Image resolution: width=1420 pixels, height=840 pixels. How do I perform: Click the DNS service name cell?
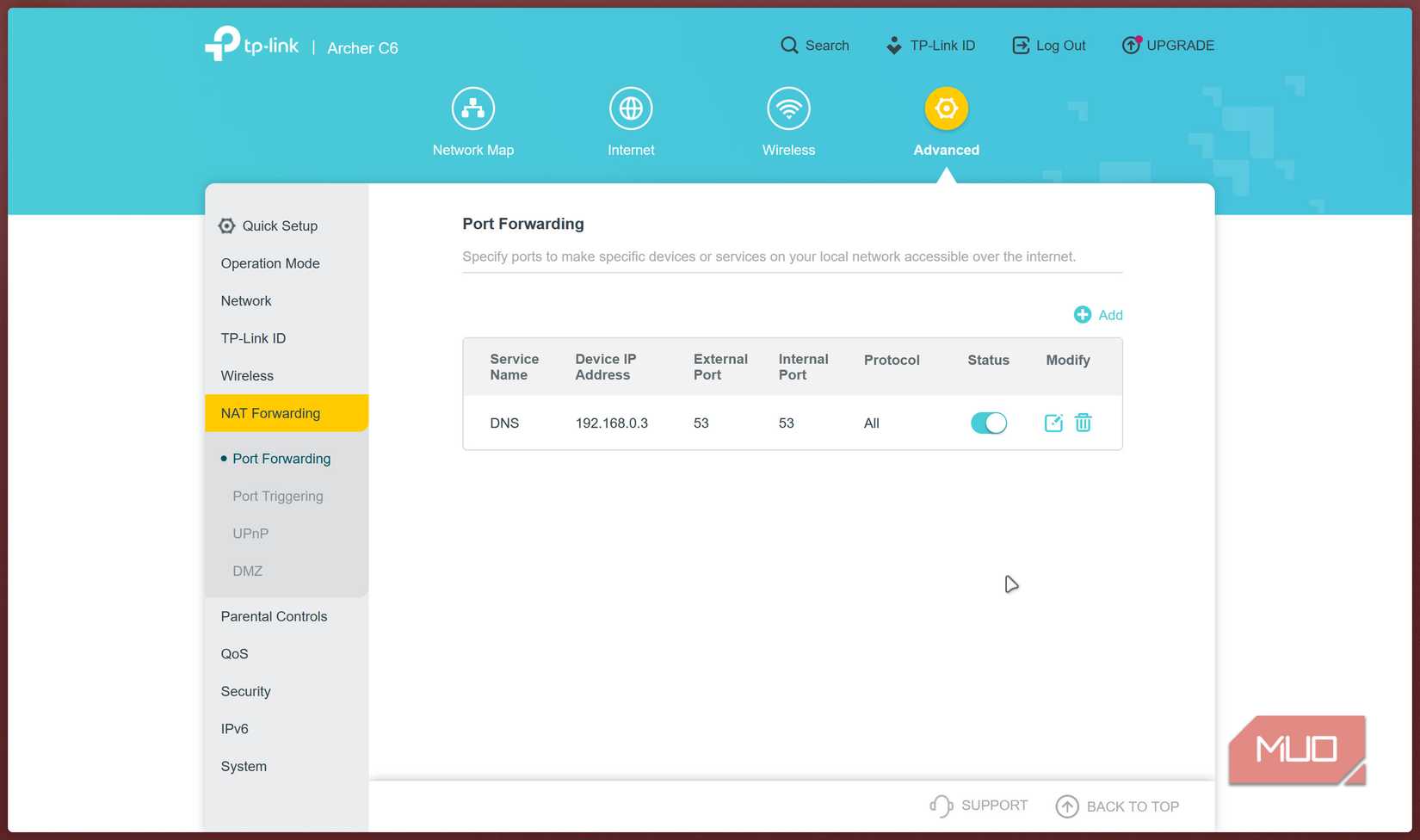[504, 423]
